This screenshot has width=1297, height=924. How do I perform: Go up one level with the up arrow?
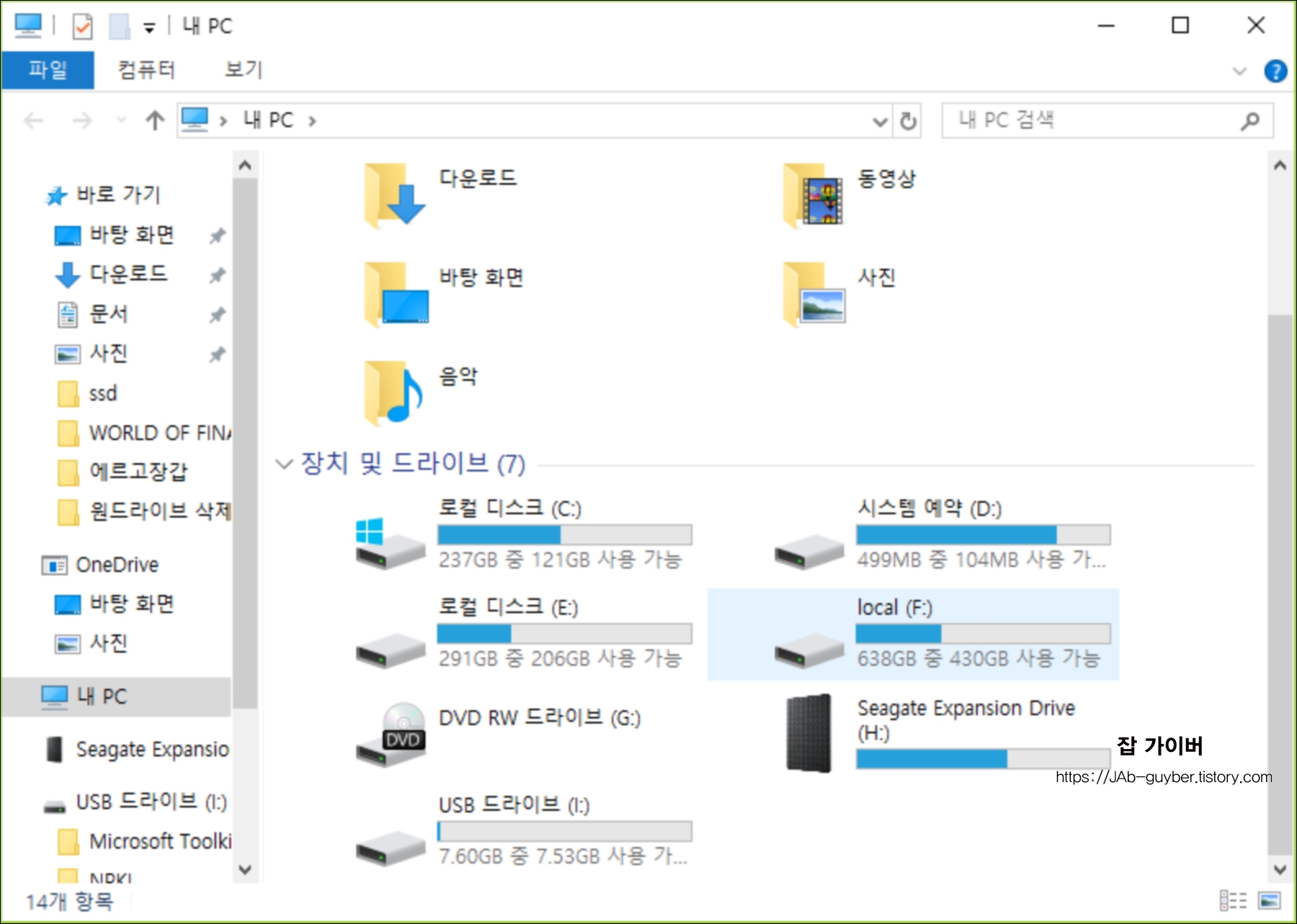click(155, 120)
